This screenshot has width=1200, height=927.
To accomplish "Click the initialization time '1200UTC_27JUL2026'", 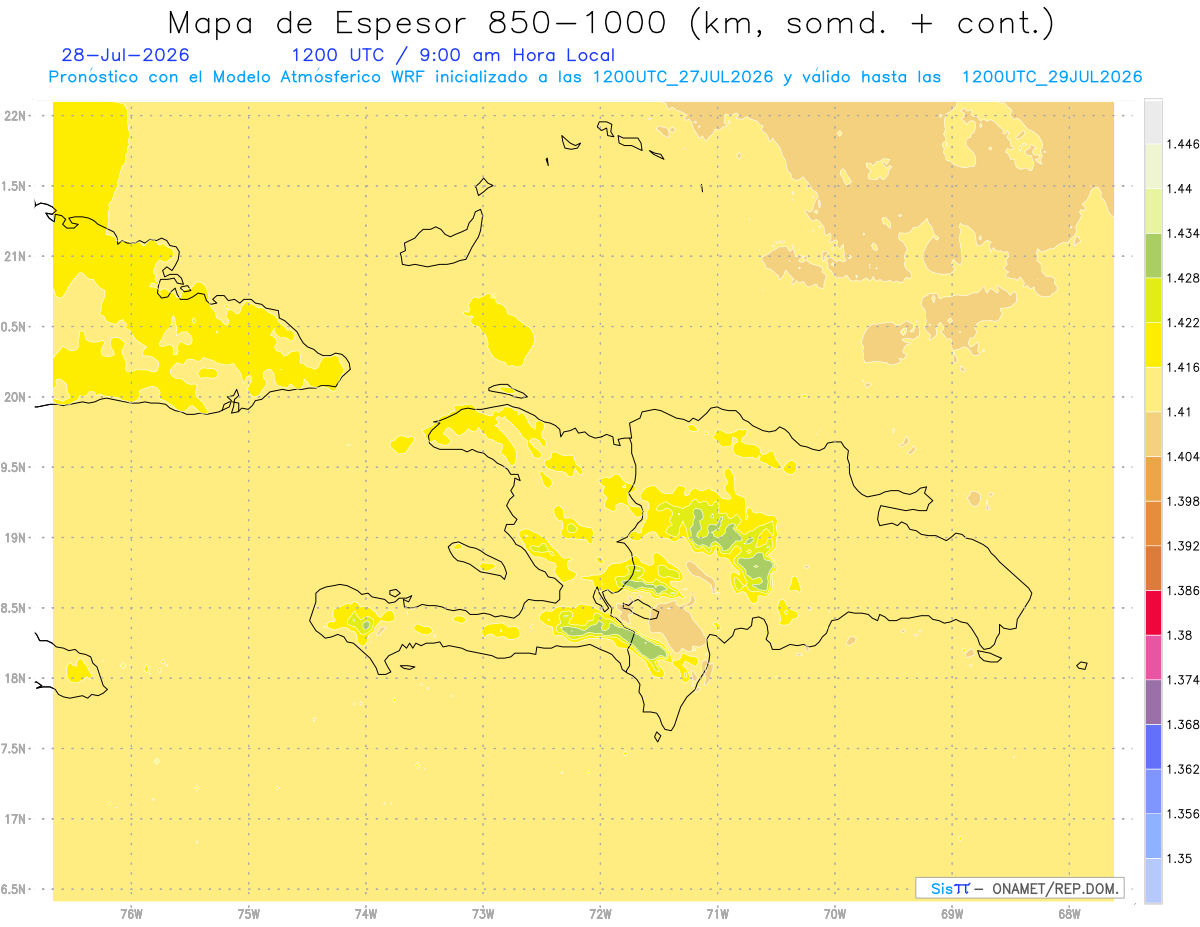I will click(x=683, y=77).
